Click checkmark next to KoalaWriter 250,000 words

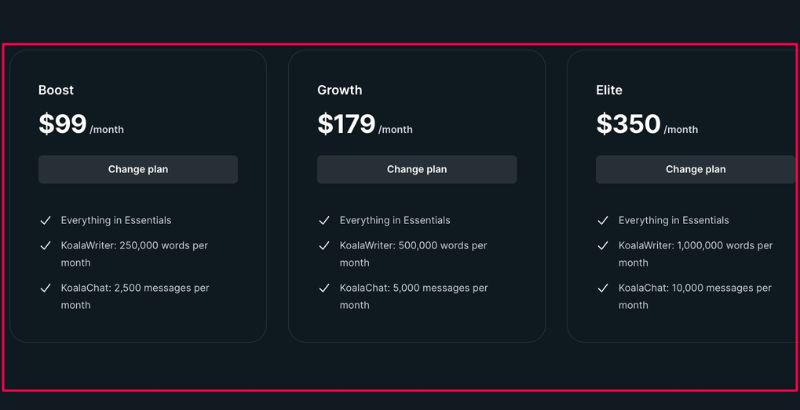pos(45,245)
